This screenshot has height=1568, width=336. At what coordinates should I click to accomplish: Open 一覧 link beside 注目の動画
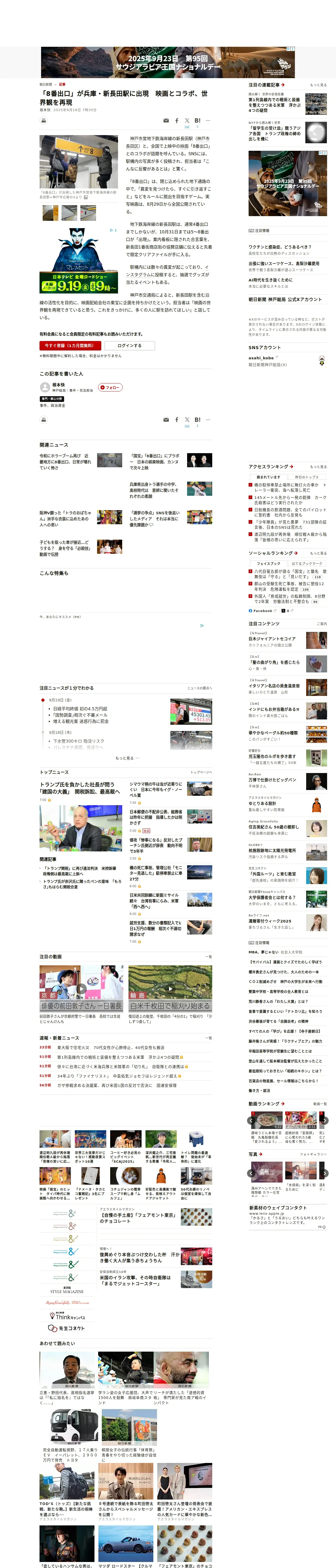(x=209, y=957)
